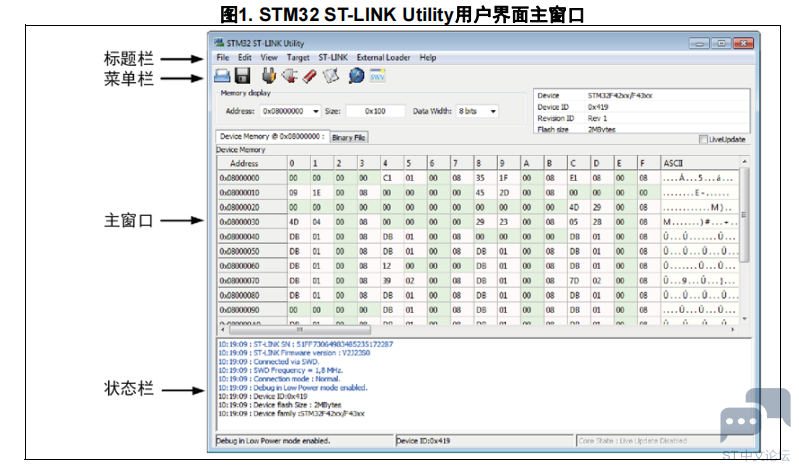Click the ASCII column header

point(700,163)
